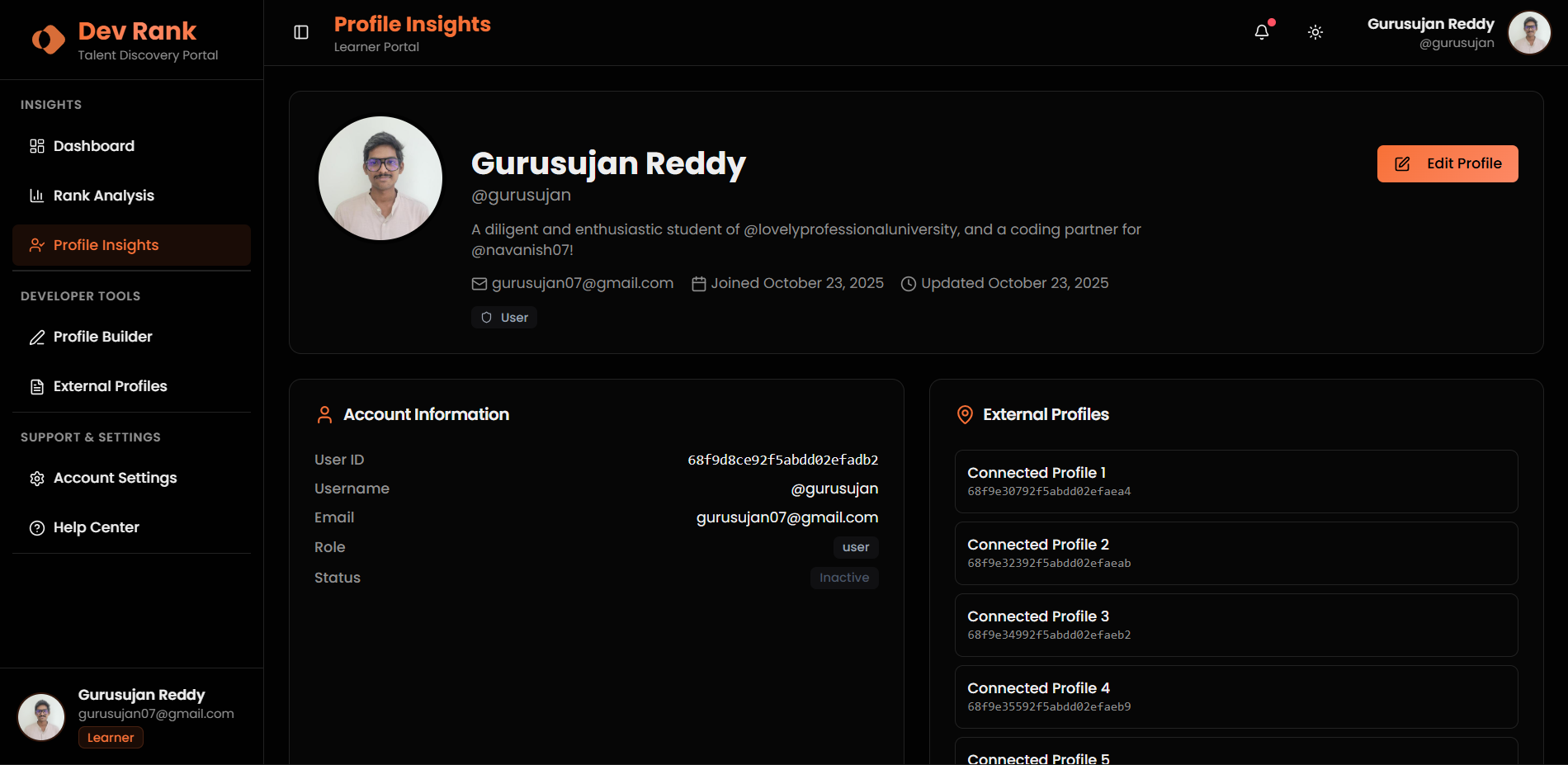This screenshot has height=765, width=1568.
Task: Click the Edit Profile button
Action: [1448, 163]
